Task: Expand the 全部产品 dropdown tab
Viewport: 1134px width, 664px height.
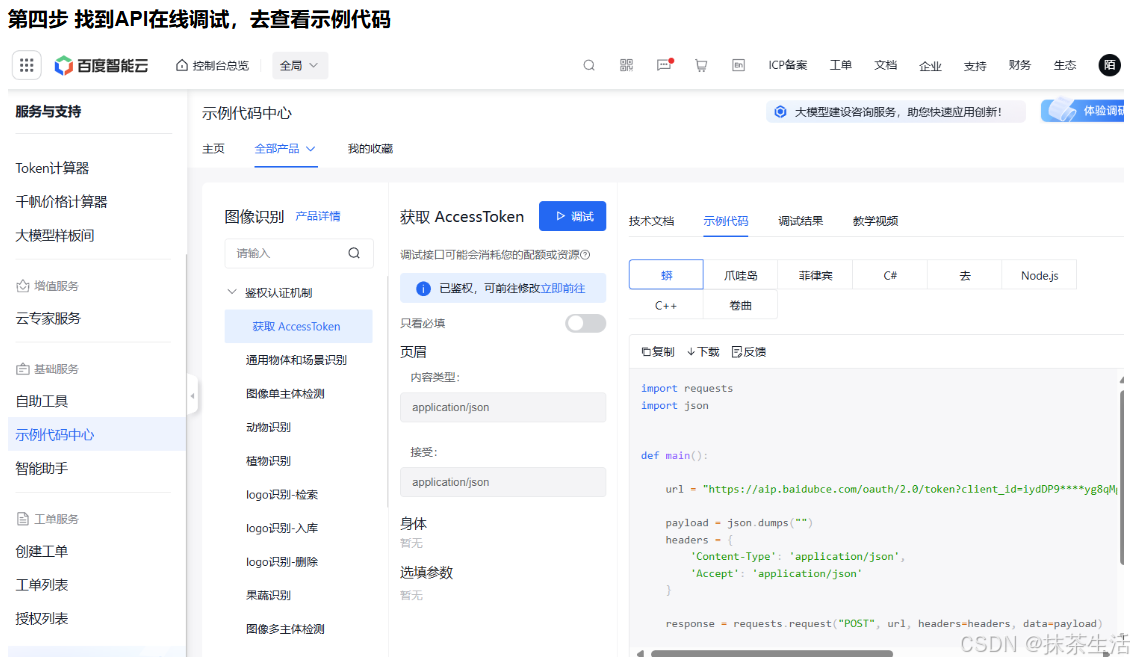Action: click(285, 148)
